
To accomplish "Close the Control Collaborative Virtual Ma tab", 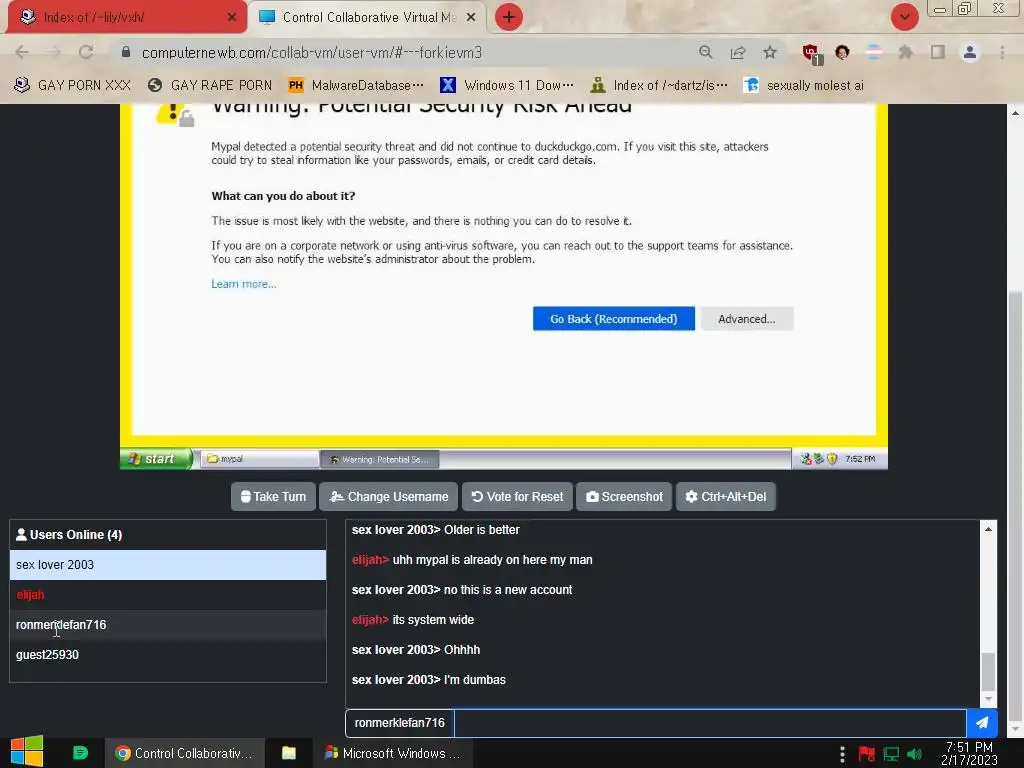I will (x=471, y=17).
